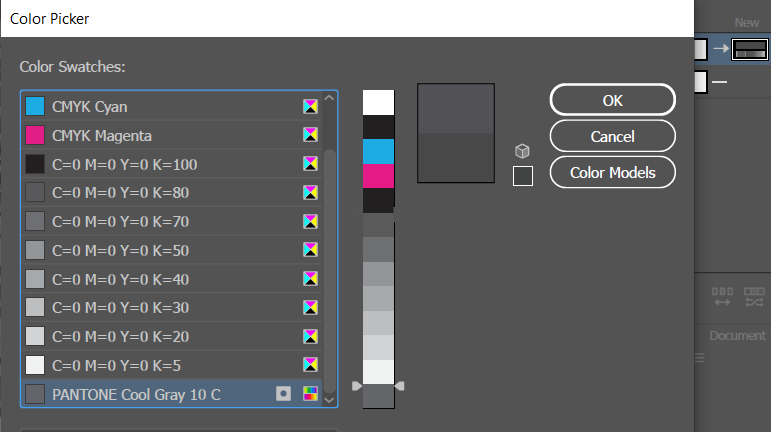This screenshot has height=432, width=771.
Task: Click the small web-safe color square under the cube
Action: pyautogui.click(x=522, y=176)
